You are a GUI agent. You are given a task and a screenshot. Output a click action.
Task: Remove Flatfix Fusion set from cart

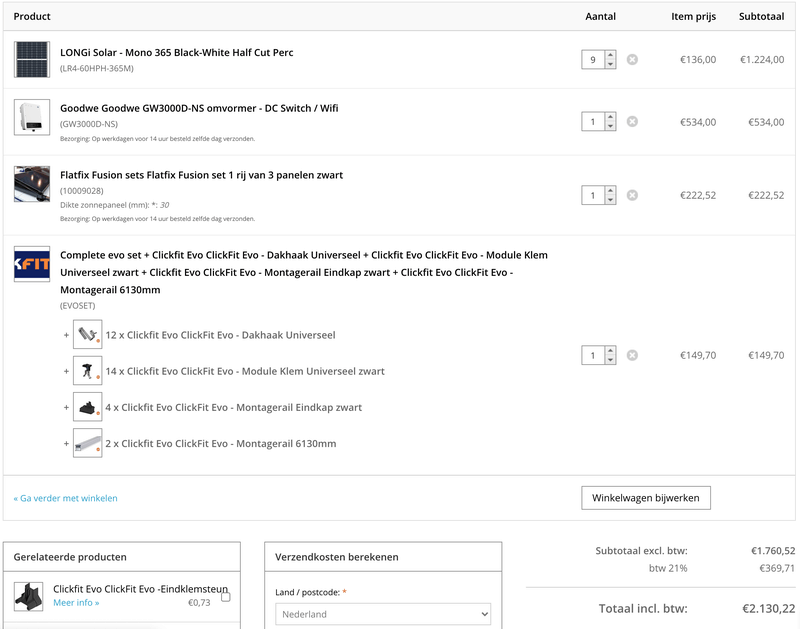point(632,195)
